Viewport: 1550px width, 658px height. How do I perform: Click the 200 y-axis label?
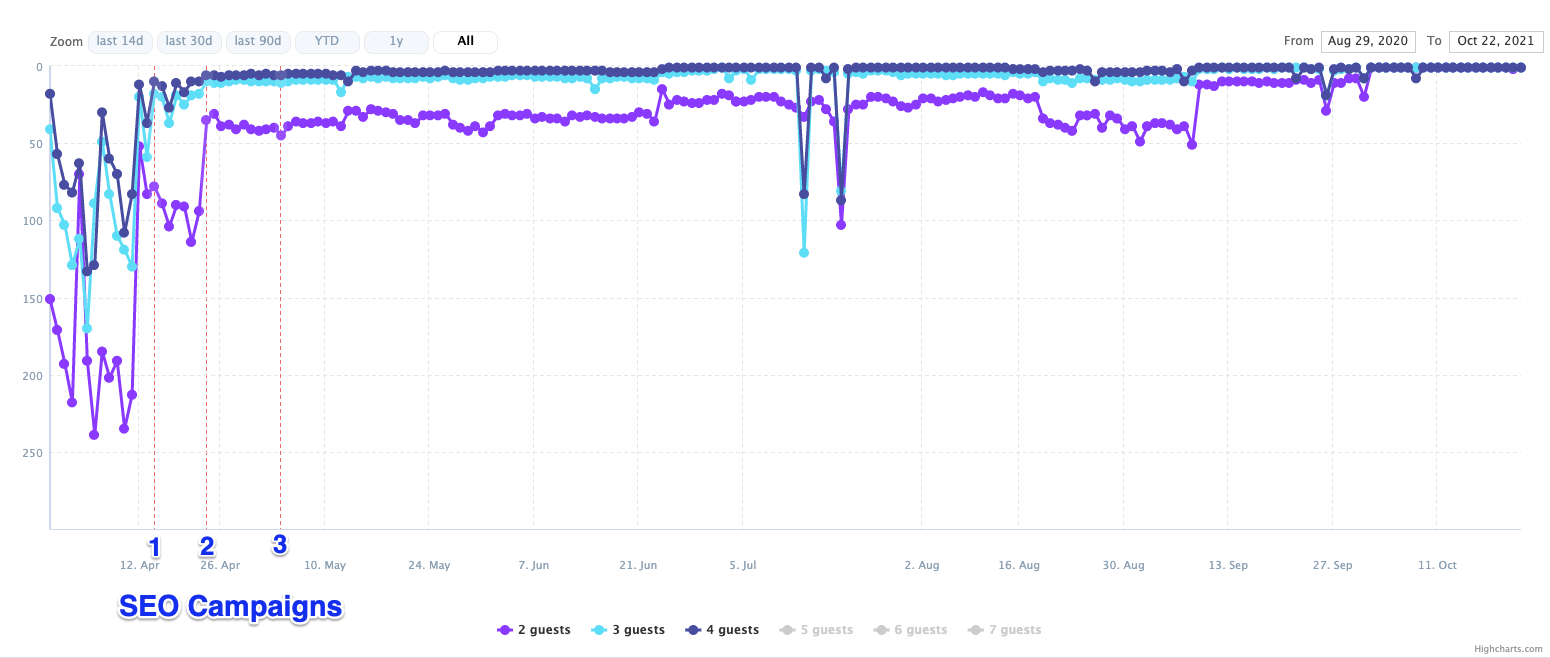pos(32,376)
